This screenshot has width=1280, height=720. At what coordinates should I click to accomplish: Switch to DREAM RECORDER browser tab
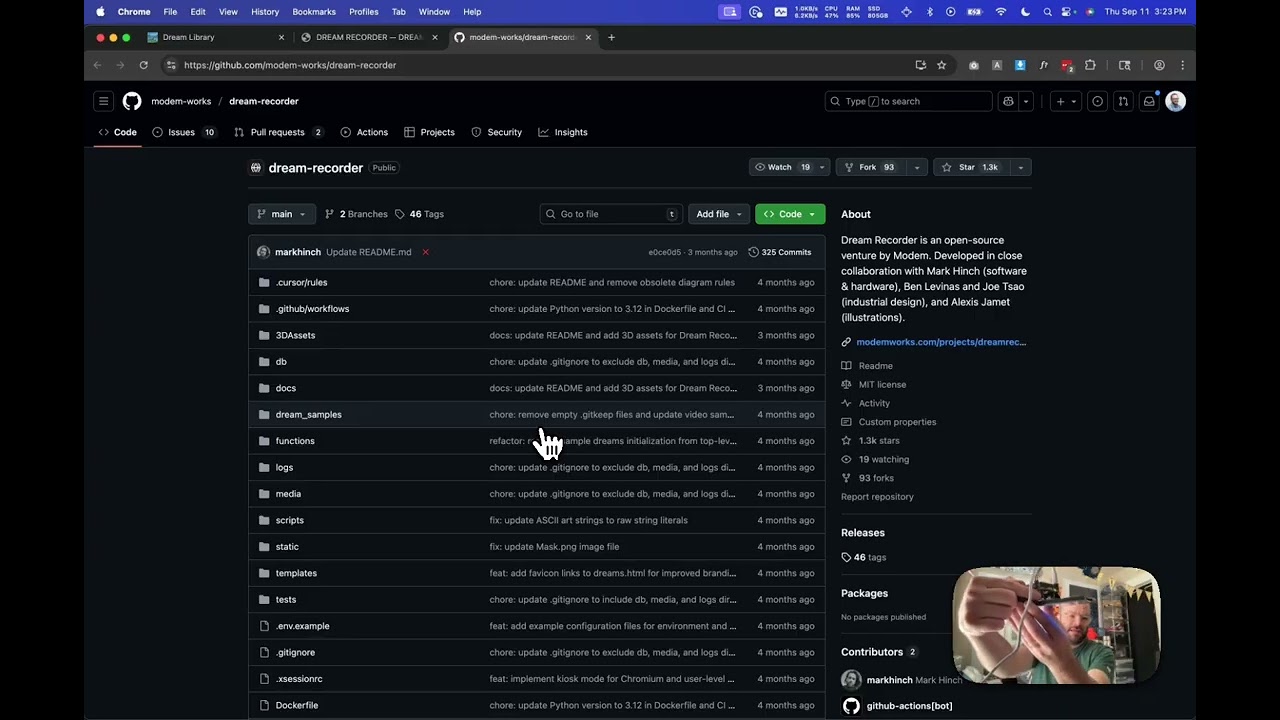368,37
